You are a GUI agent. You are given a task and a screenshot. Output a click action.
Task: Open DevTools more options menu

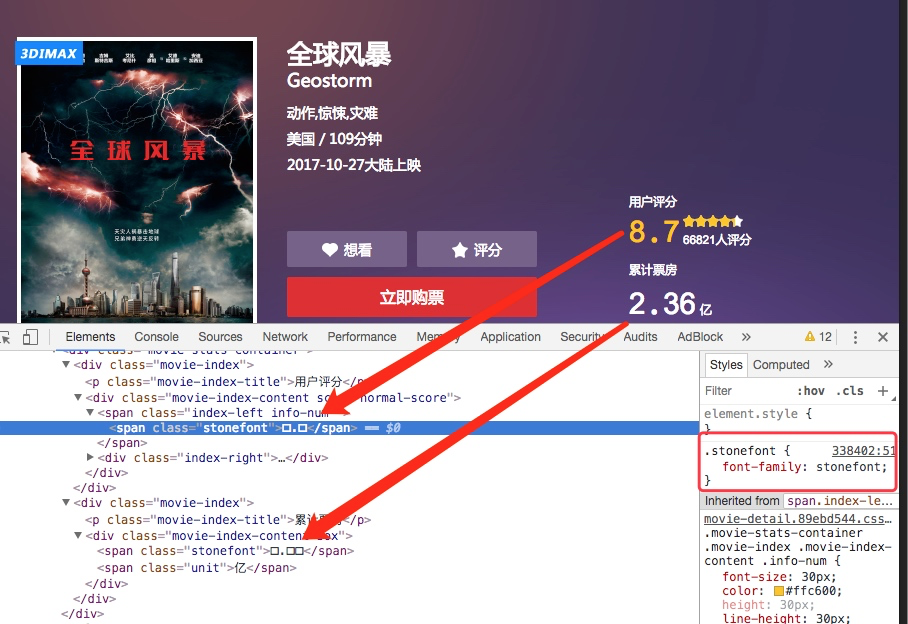pyautogui.click(x=855, y=337)
